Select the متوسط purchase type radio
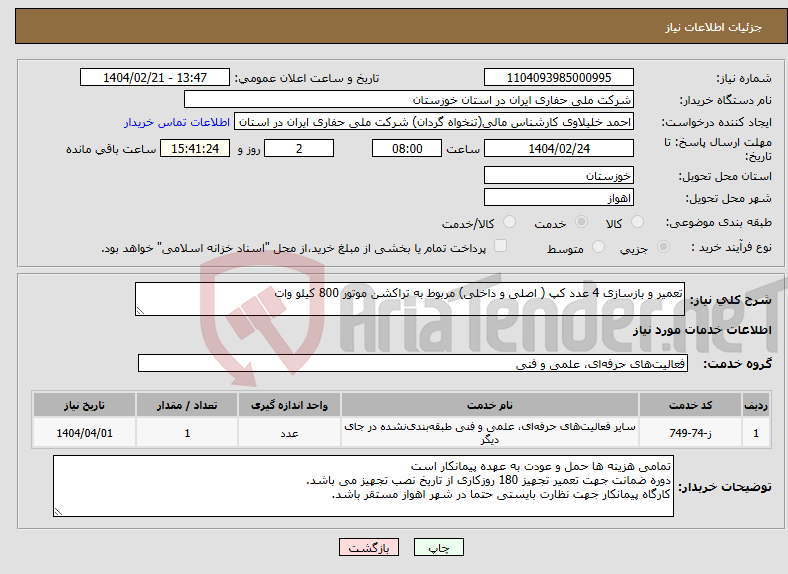The height and width of the screenshot is (574, 788). [x=598, y=246]
